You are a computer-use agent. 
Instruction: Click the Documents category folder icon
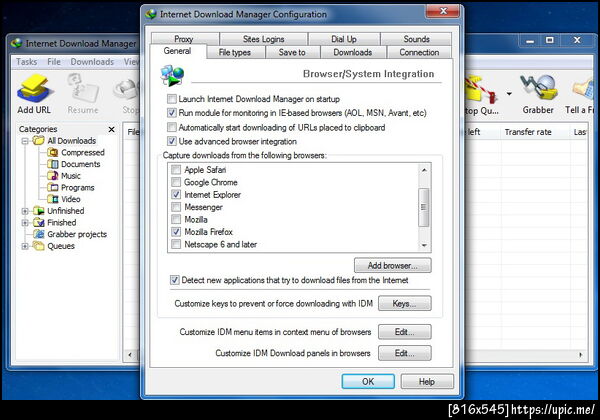click(52, 164)
